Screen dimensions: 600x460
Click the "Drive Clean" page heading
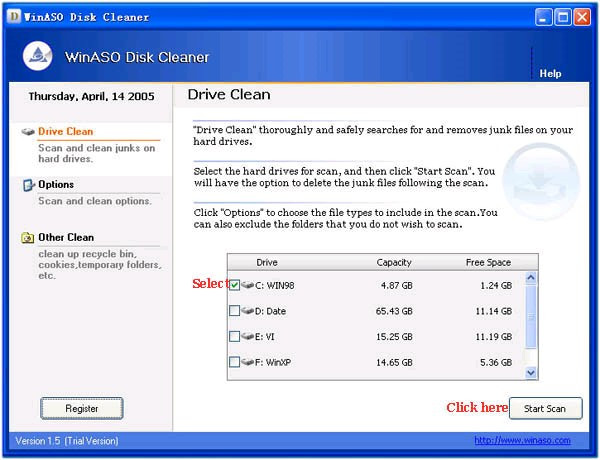229,95
